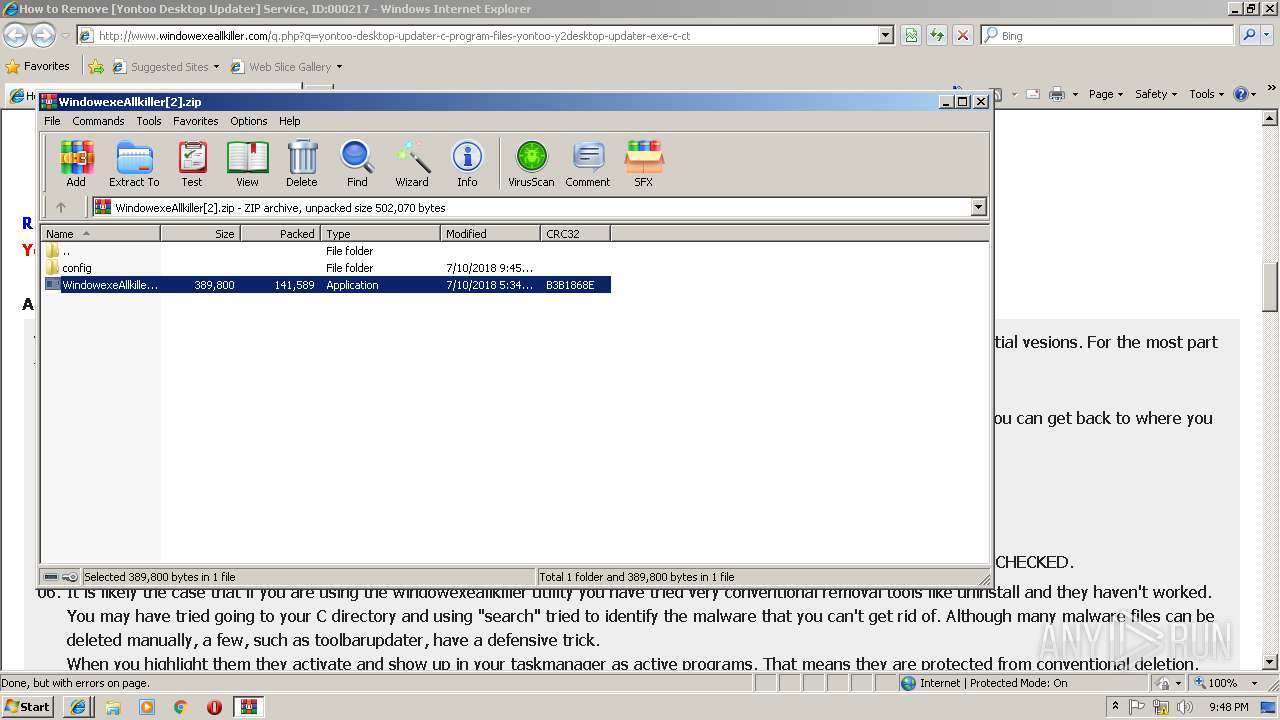This screenshot has width=1280, height=720.
Task: Click the Internet Explorer taskbar icon
Action: tap(79, 707)
